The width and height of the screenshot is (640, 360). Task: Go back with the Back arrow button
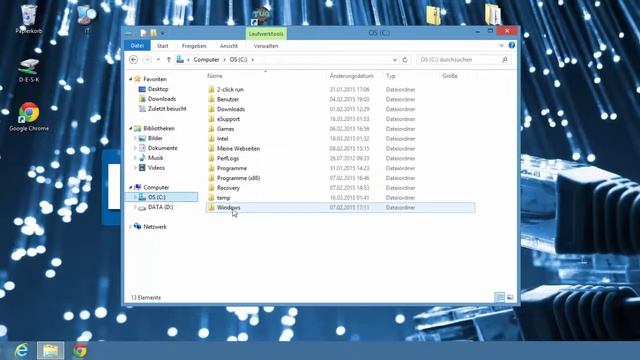(x=133, y=60)
